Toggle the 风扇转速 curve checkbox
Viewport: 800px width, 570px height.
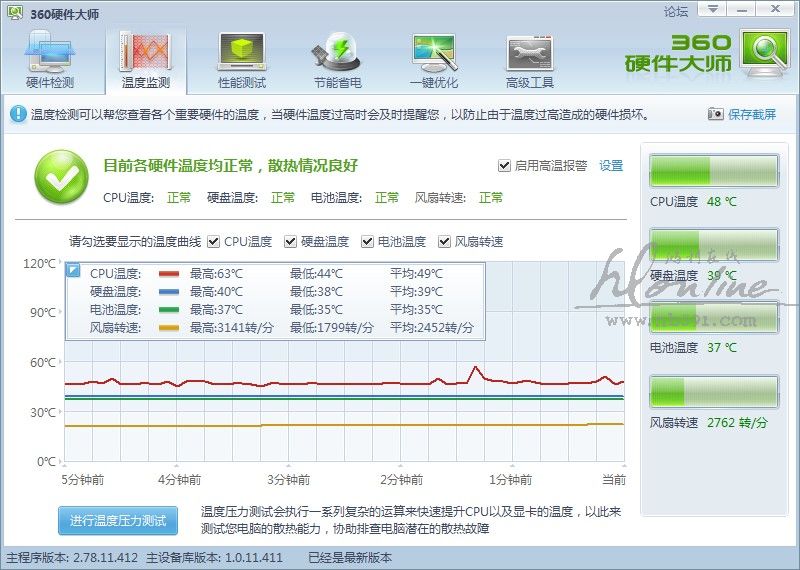click(x=445, y=242)
